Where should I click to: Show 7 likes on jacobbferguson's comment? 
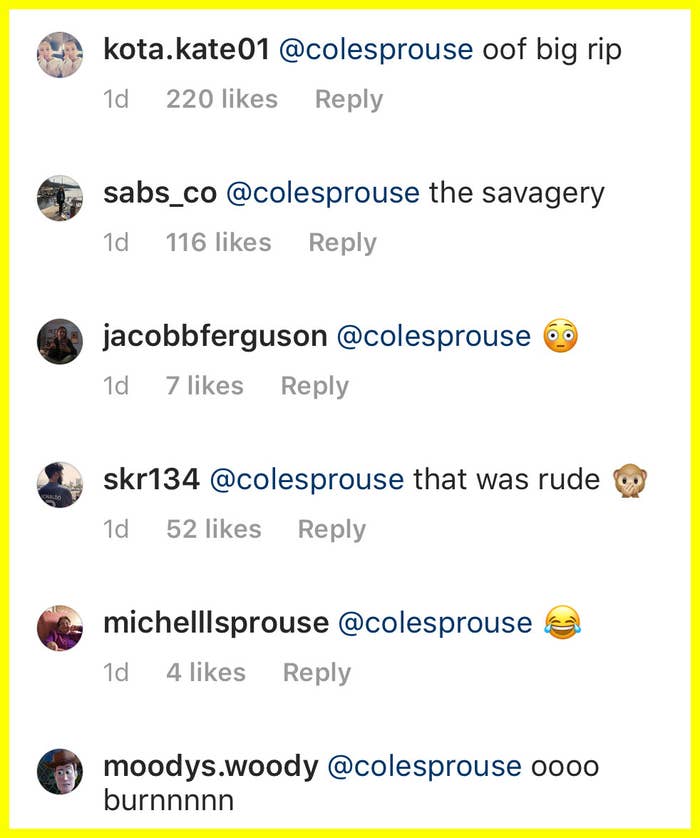204,386
